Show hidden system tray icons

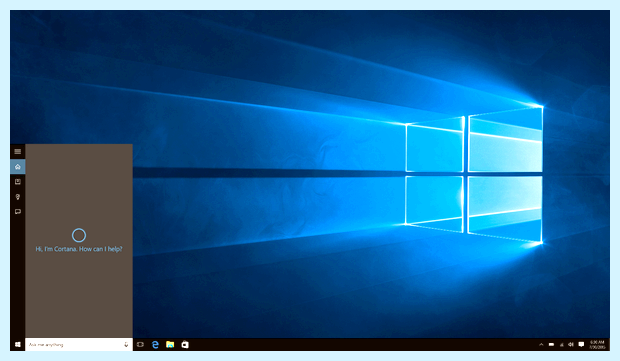(541, 344)
